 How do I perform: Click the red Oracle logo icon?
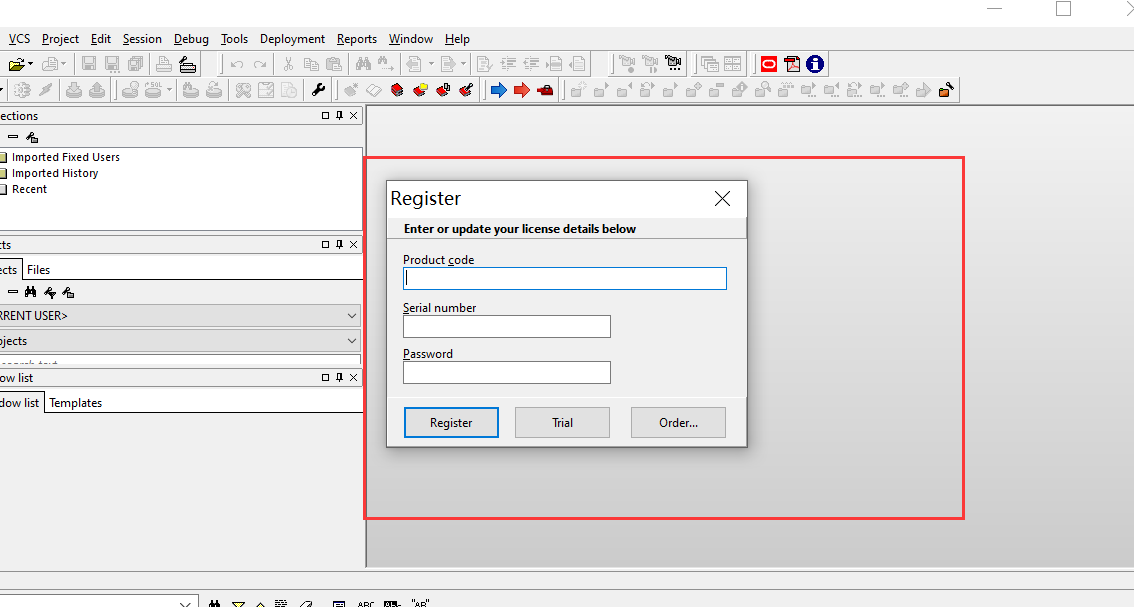pyautogui.click(x=769, y=64)
